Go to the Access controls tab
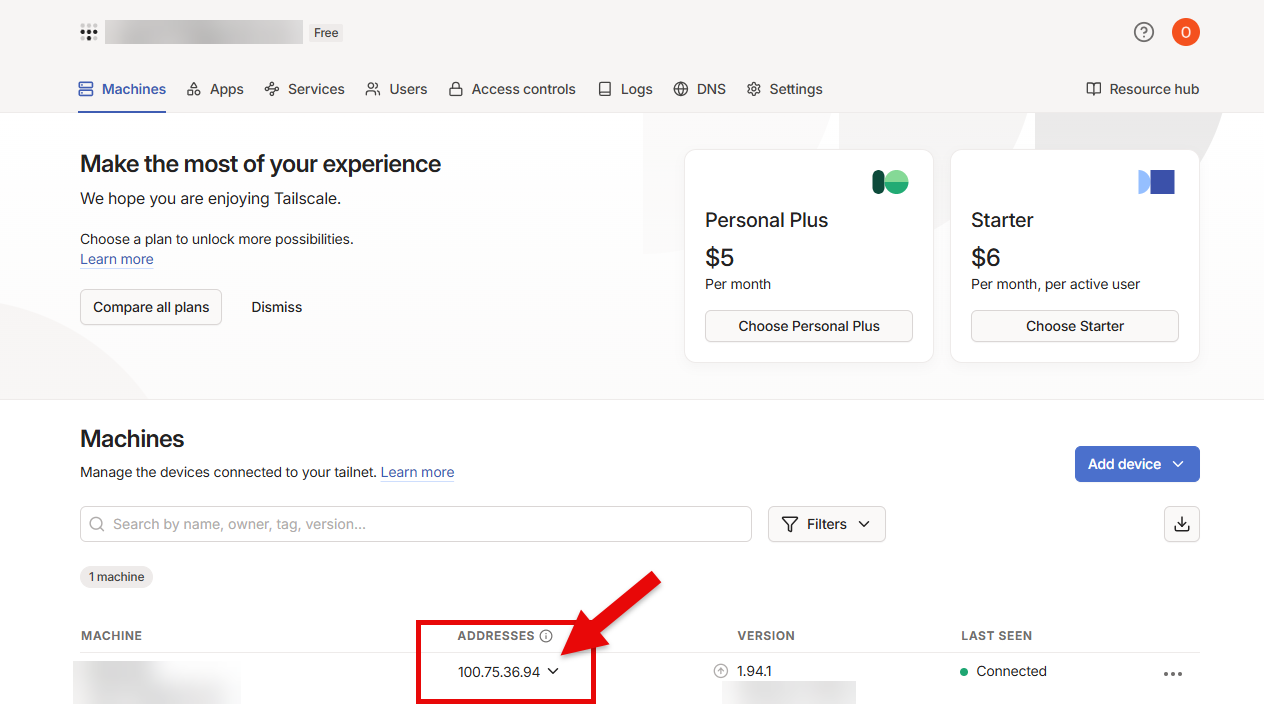The image size is (1264, 713). pos(512,89)
